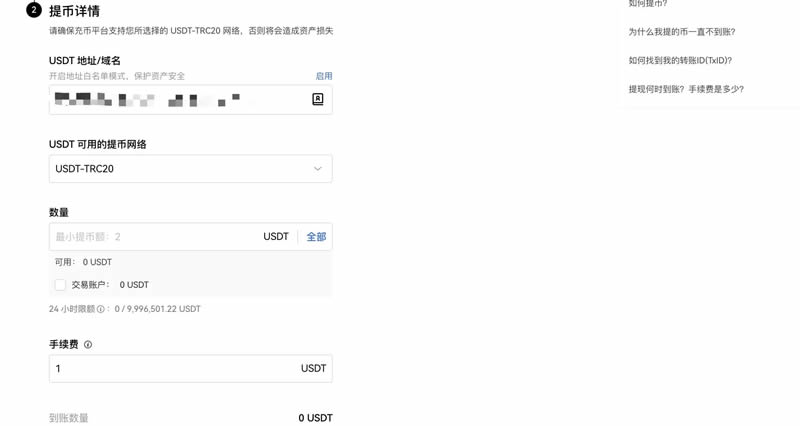Open the address book icon in address field
The height and width of the screenshot is (426, 800).
click(x=317, y=99)
